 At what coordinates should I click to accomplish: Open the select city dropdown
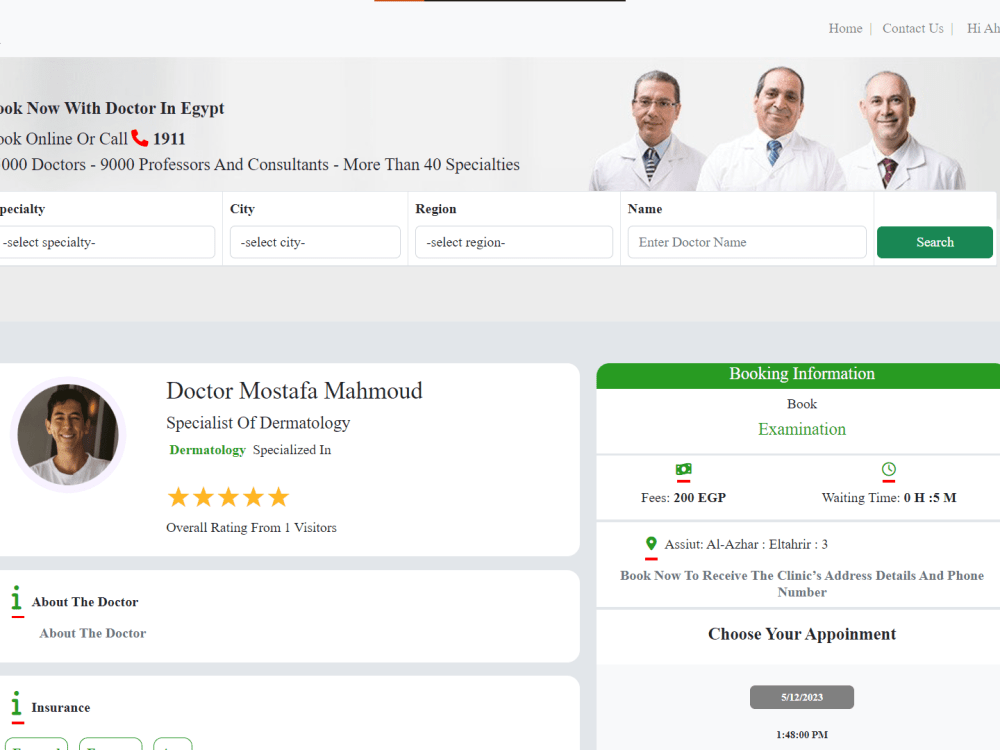coord(315,242)
